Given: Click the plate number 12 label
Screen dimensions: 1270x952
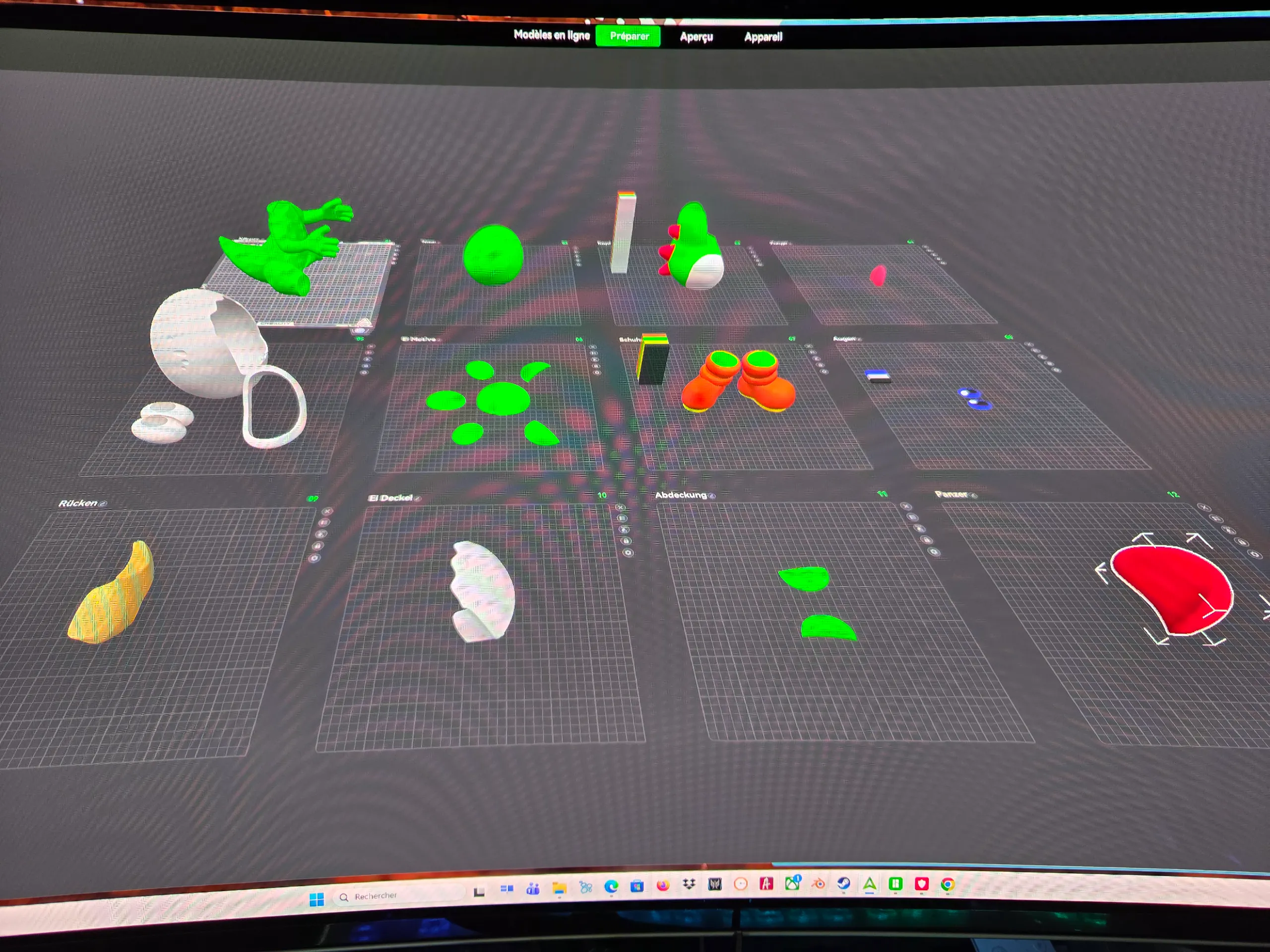Looking at the screenshot, I should [1173, 495].
